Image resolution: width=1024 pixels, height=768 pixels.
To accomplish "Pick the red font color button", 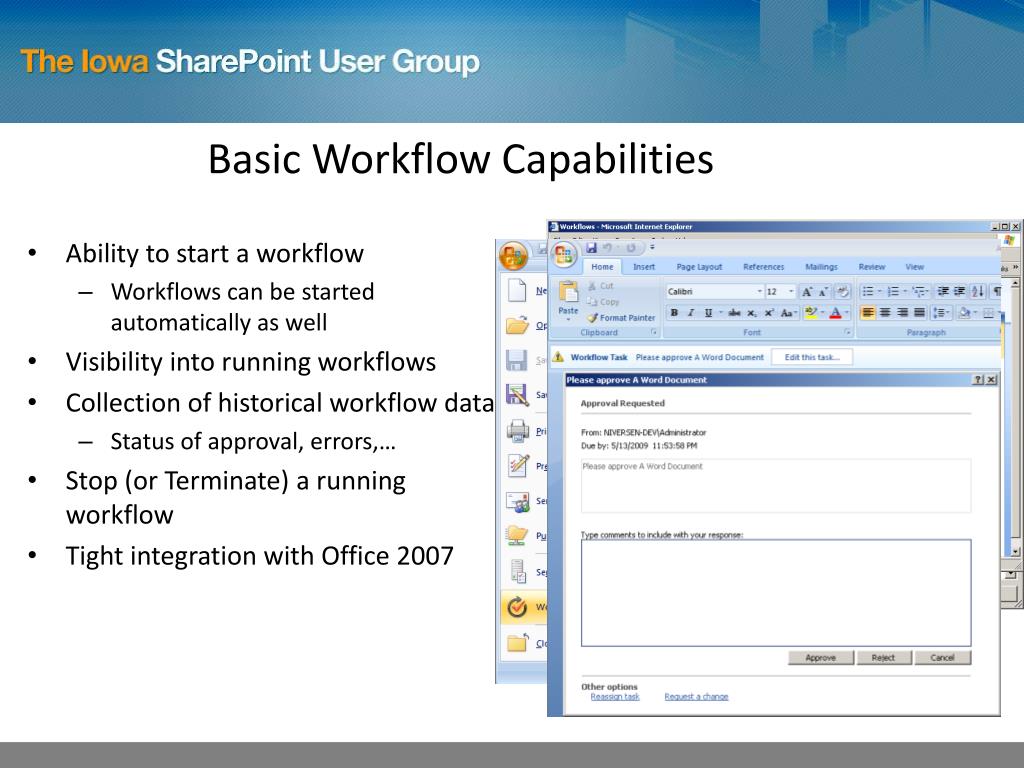I will [835, 313].
